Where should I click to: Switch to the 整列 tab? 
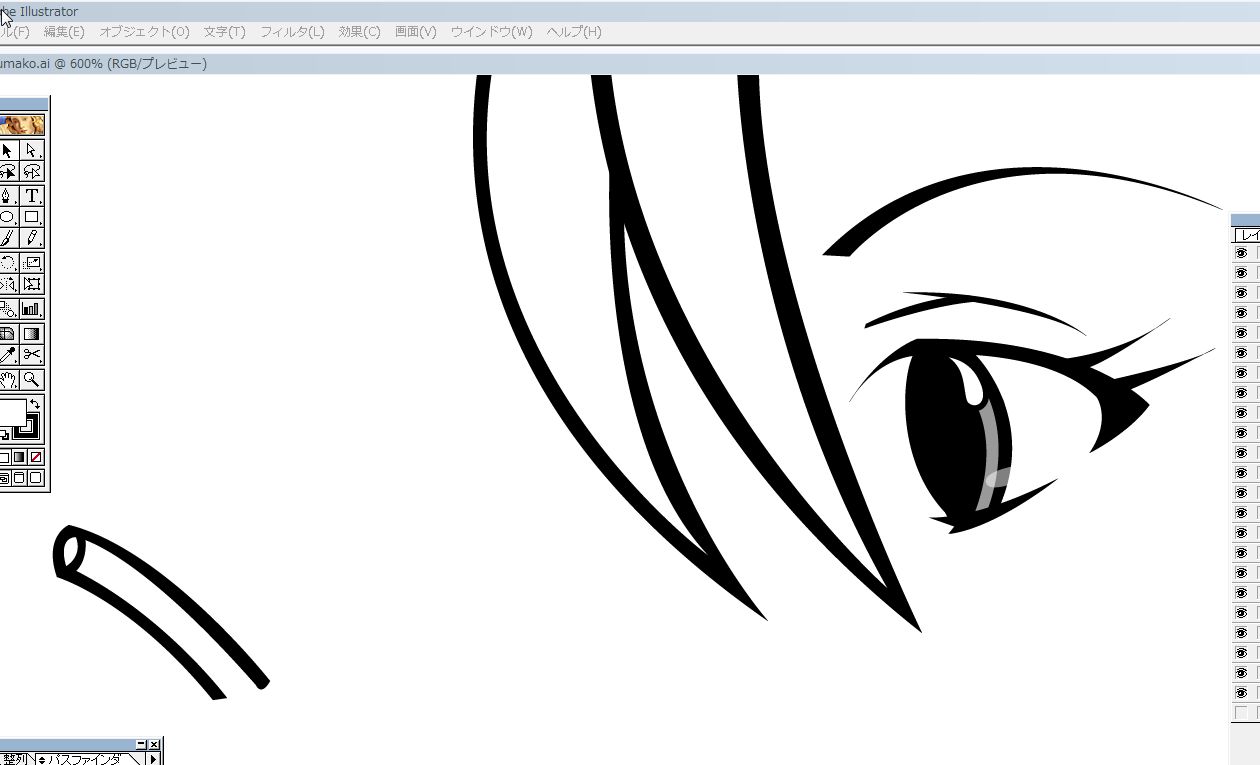point(16,759)
